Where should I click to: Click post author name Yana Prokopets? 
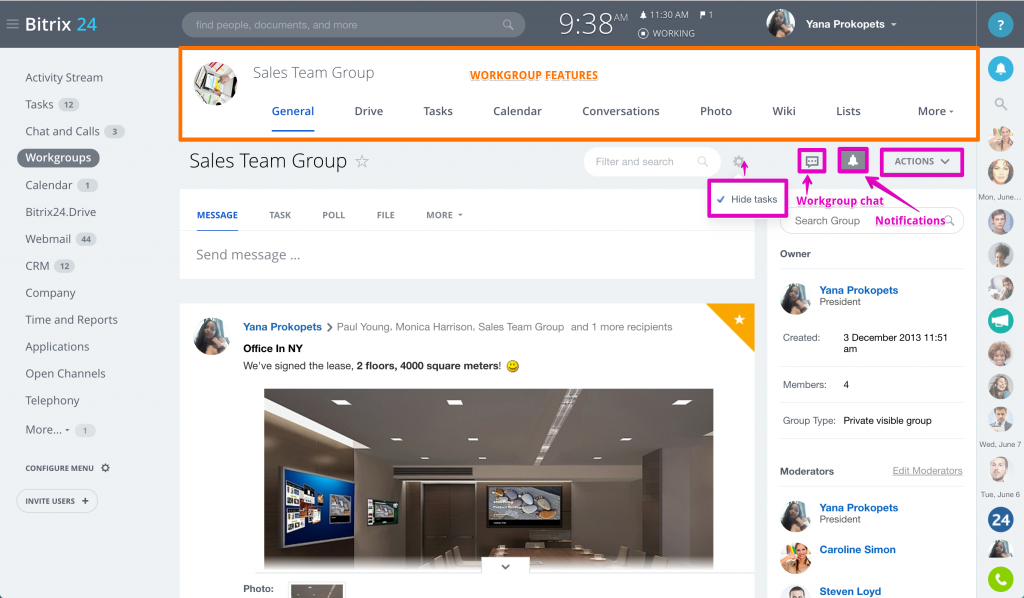click(282, 326)
